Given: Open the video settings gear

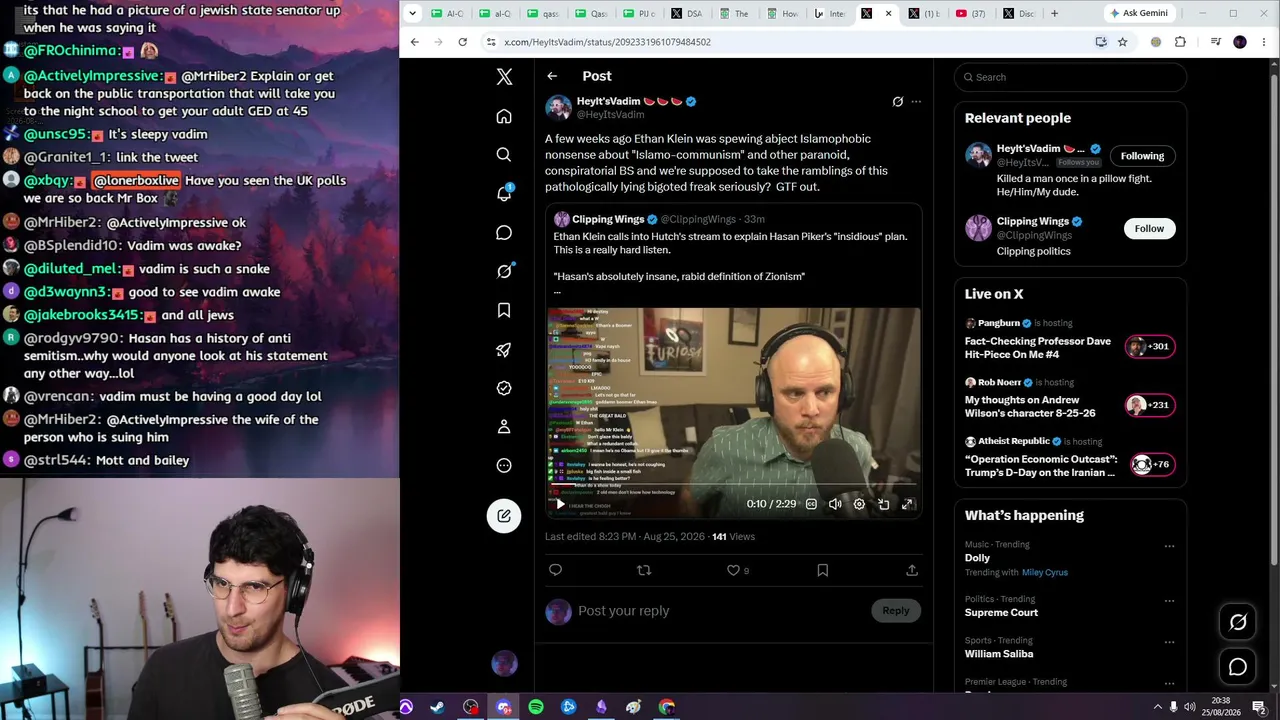Looking at the screenshot, I should point(859,504).
